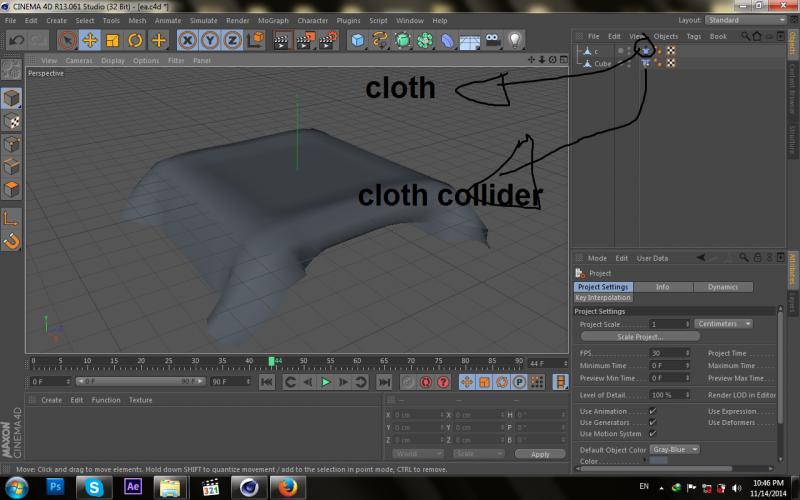Toggle Position keyframe recording
800x500 pixels.
pos(467,382)
